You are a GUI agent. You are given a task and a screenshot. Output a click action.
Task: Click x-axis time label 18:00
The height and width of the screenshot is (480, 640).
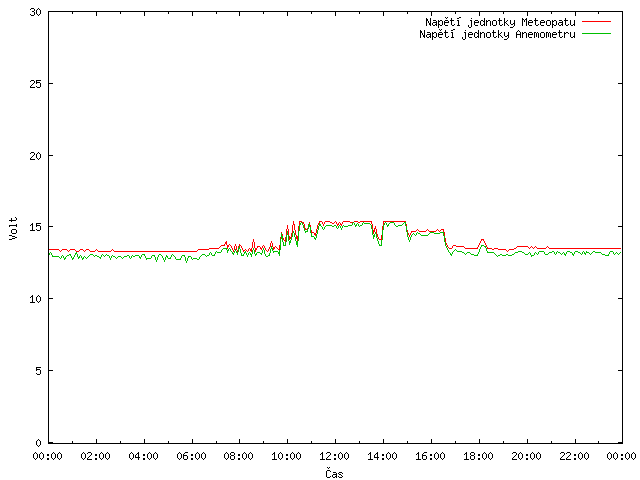(478, 456)
